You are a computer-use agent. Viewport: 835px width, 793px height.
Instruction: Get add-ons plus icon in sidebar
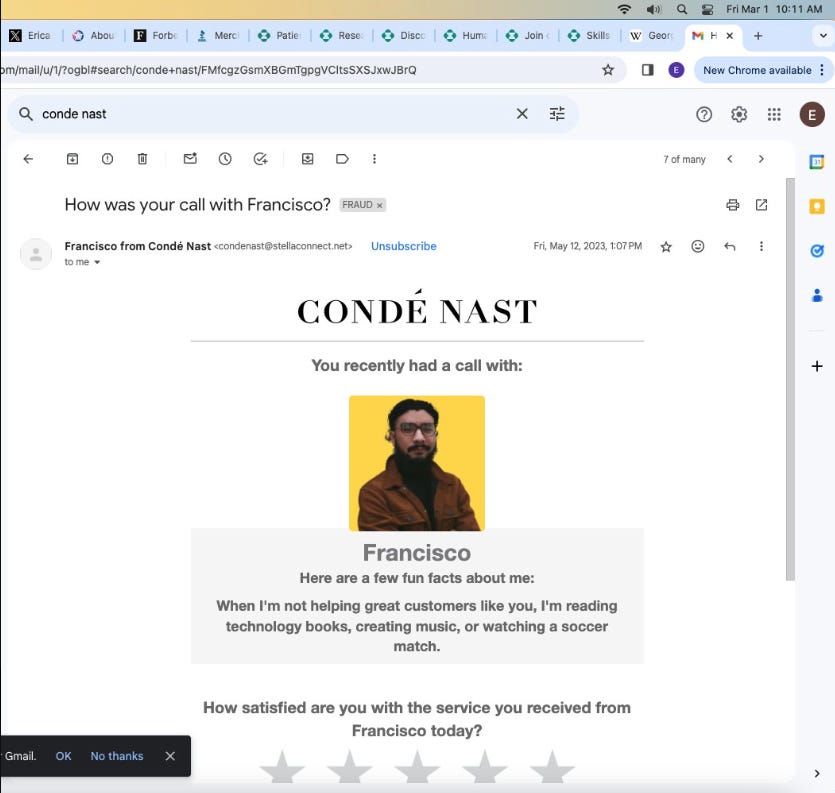pyautogui.click(x=816, y=366)
